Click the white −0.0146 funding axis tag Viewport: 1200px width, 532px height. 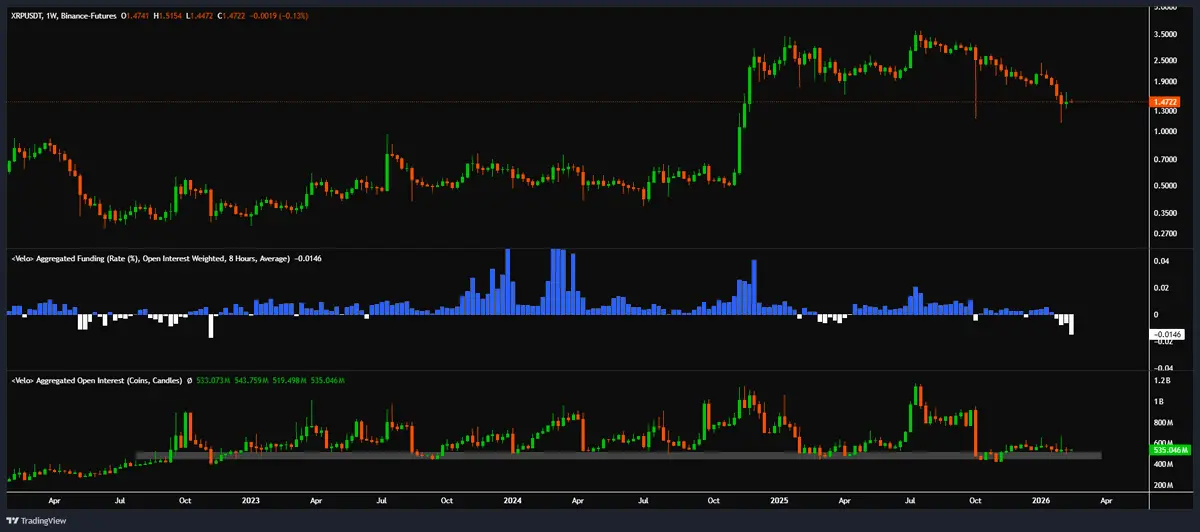1167,333
